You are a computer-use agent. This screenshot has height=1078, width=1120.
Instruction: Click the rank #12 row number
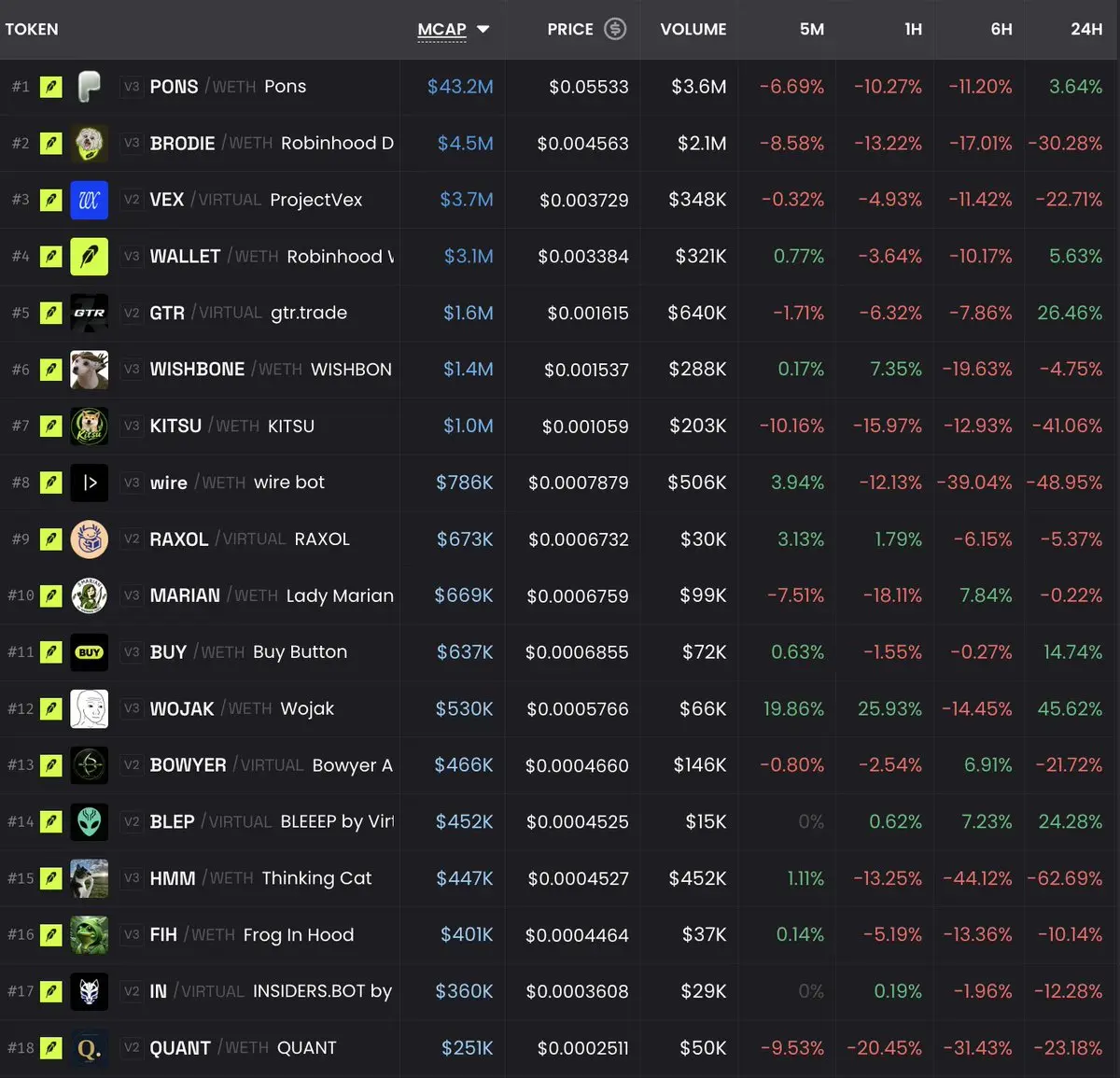(21, 708)
